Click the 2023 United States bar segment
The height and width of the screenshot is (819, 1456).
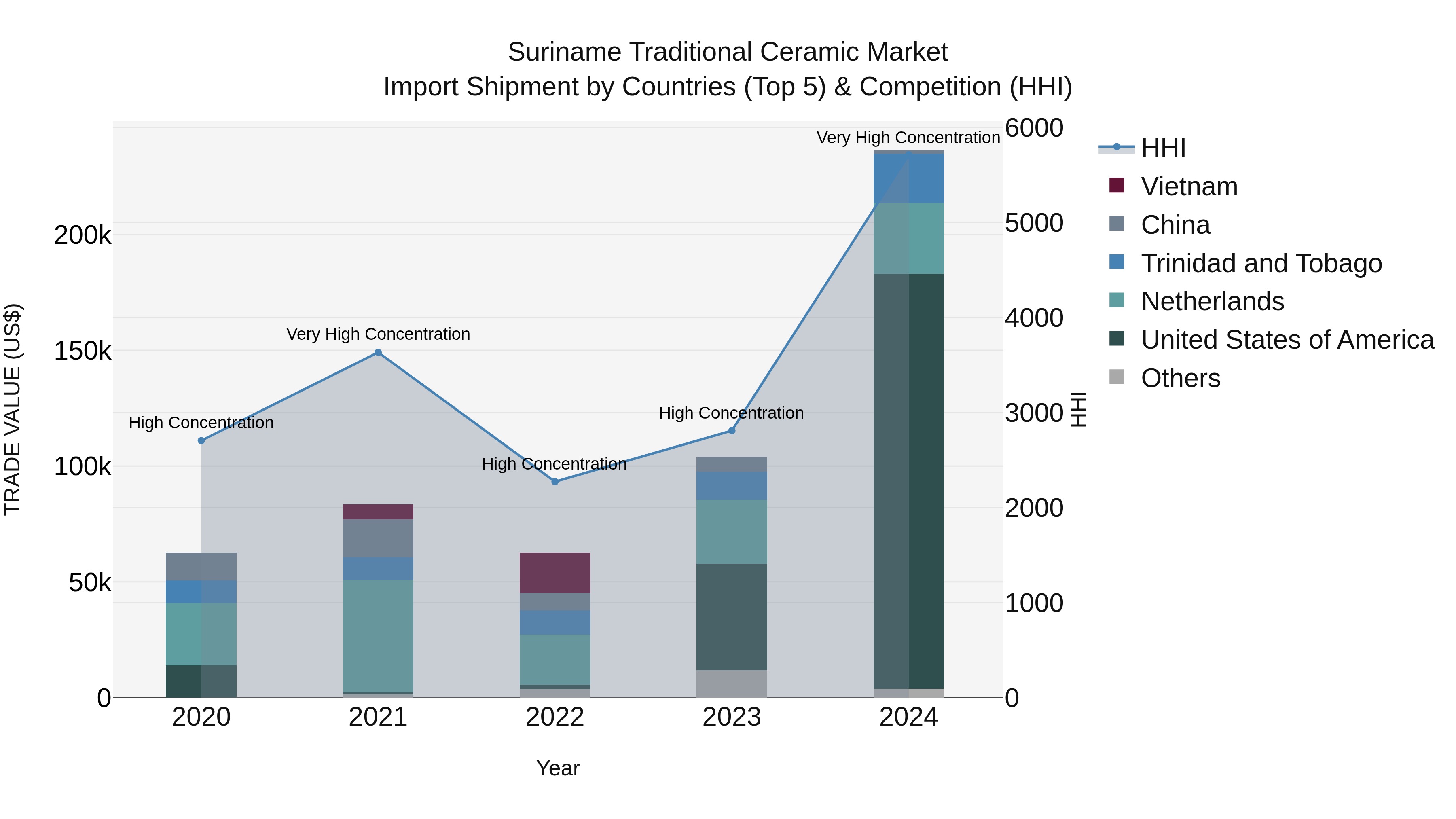point(732,617)
